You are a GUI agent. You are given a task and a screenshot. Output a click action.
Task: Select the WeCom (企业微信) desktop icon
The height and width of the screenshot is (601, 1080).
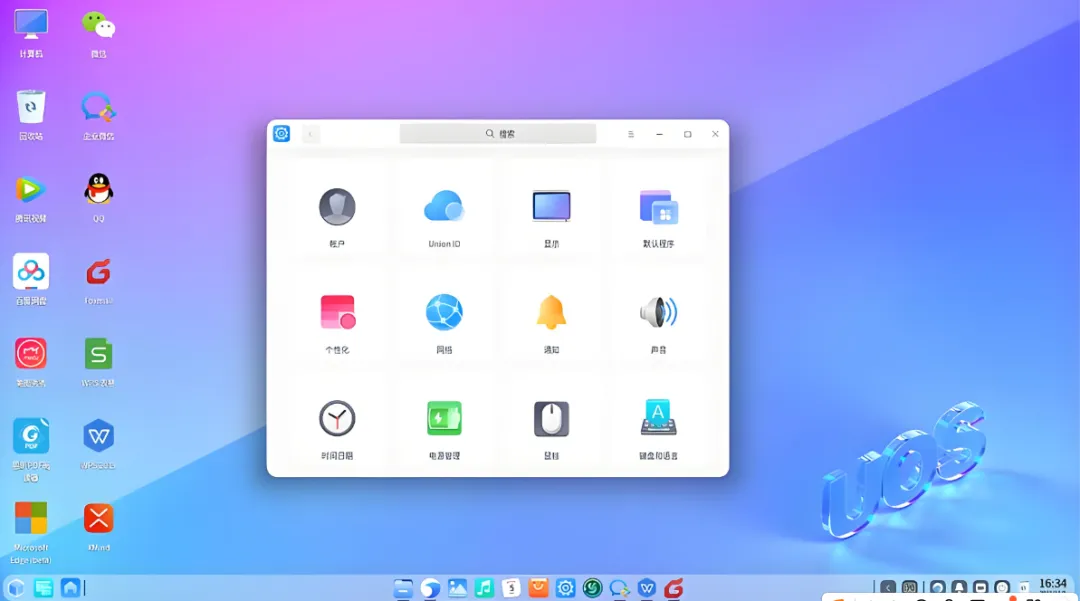98,116
